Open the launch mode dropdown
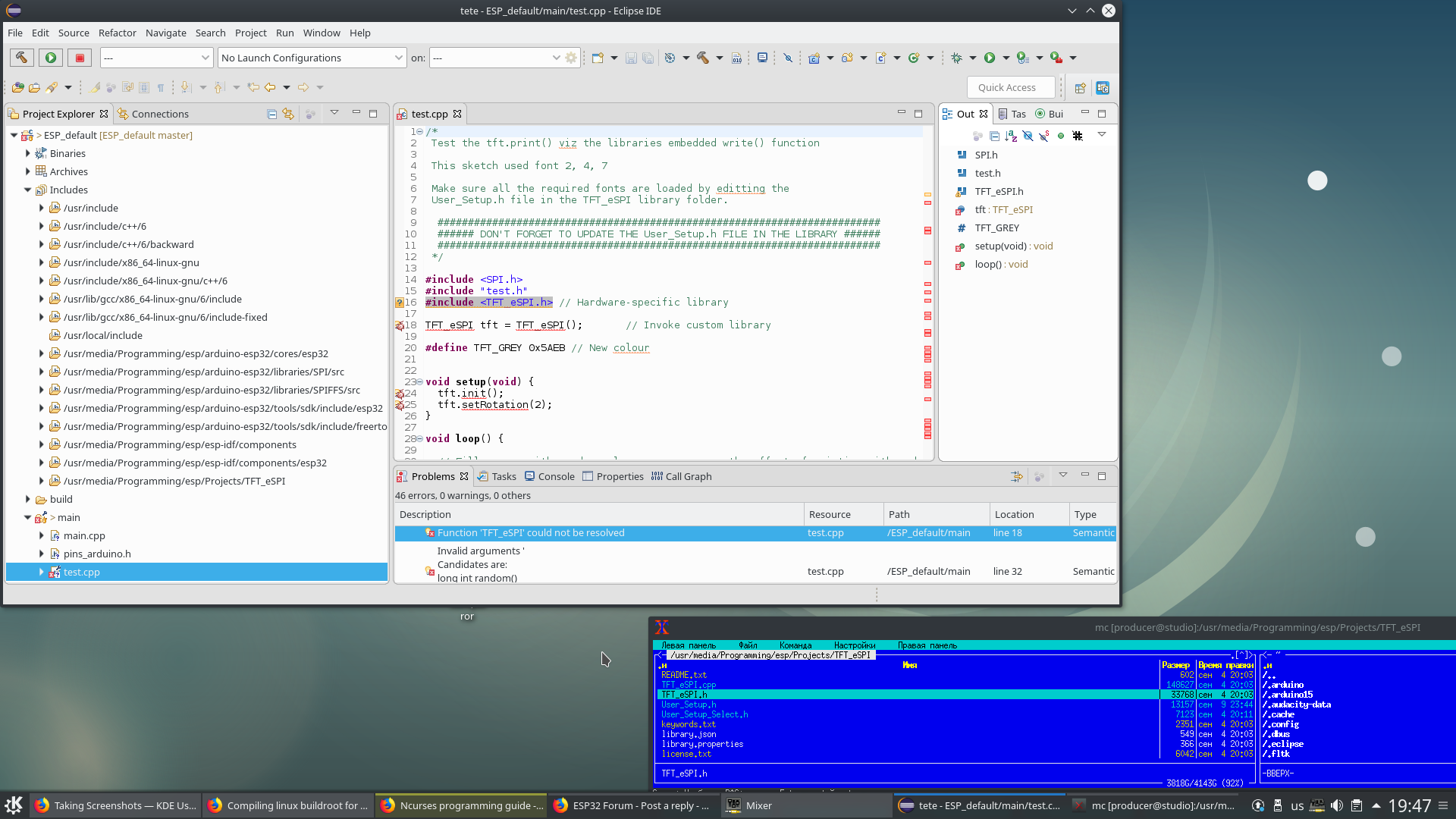This screenshot has width=1456, height=819. [x=156, y=58]
